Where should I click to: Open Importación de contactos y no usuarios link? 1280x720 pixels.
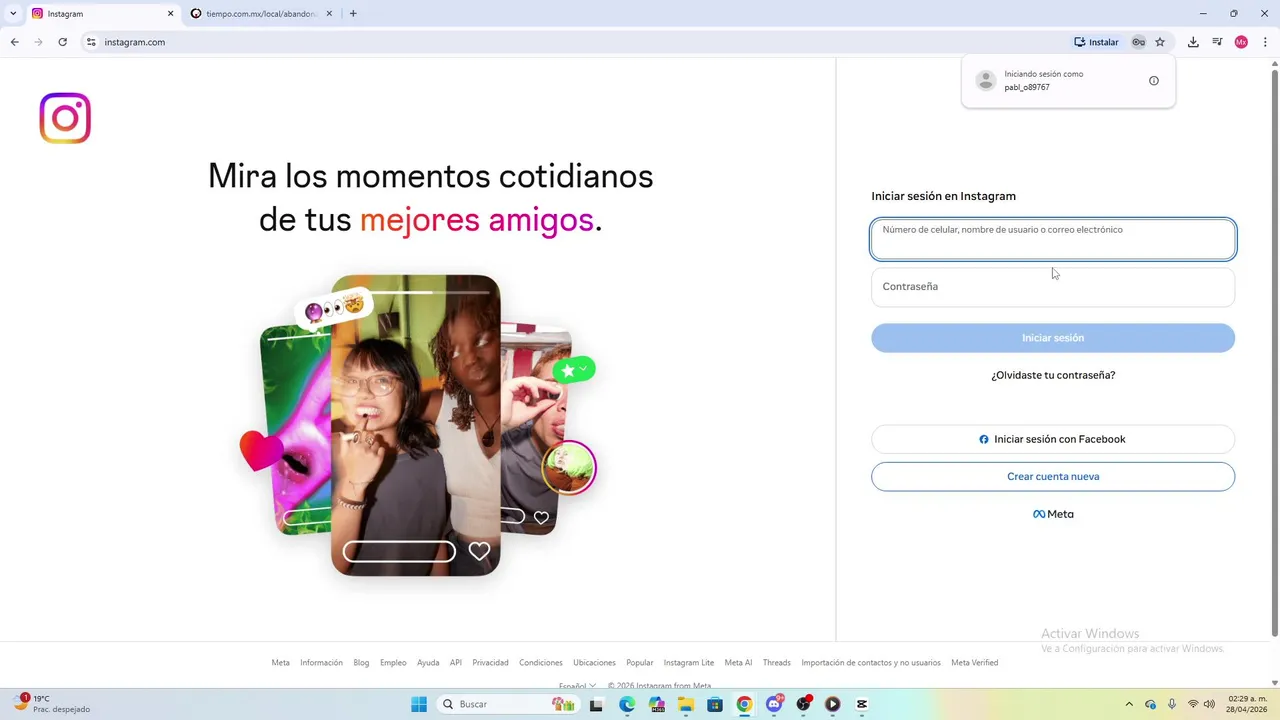[x=871, y=663]
